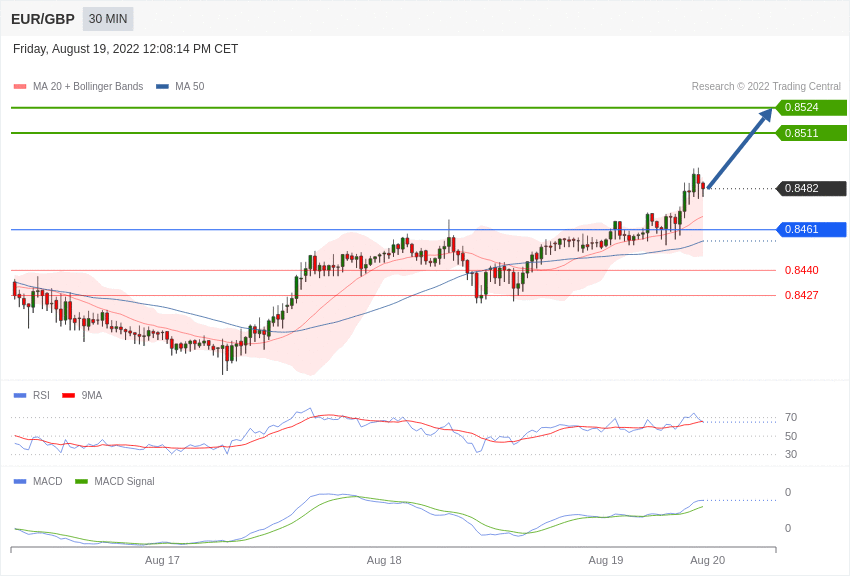The width and height of the screenshot is (850, 576).
Task: Click the Aug 18 date axis label
Action: tap(384, 560)
